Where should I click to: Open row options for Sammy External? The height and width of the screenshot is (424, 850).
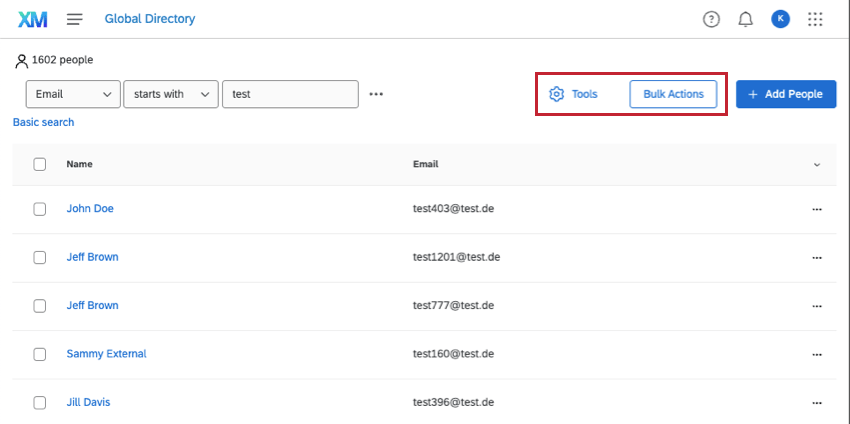(x=817, y=354)
